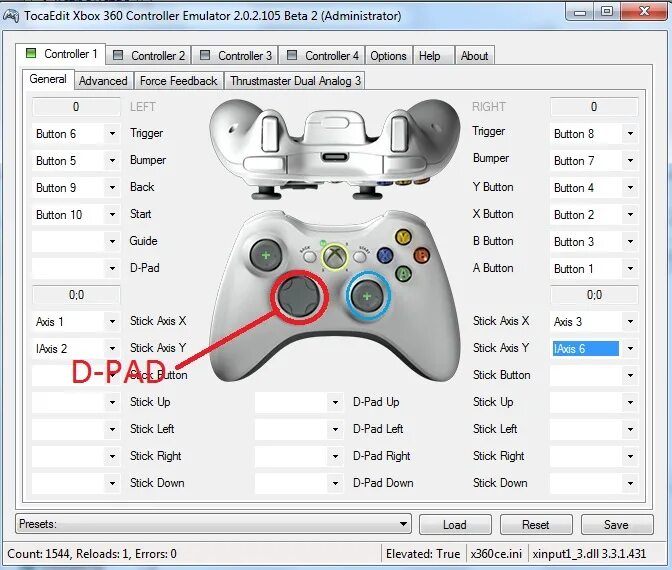Open the left Stick Up dropdown

(112, 402)
